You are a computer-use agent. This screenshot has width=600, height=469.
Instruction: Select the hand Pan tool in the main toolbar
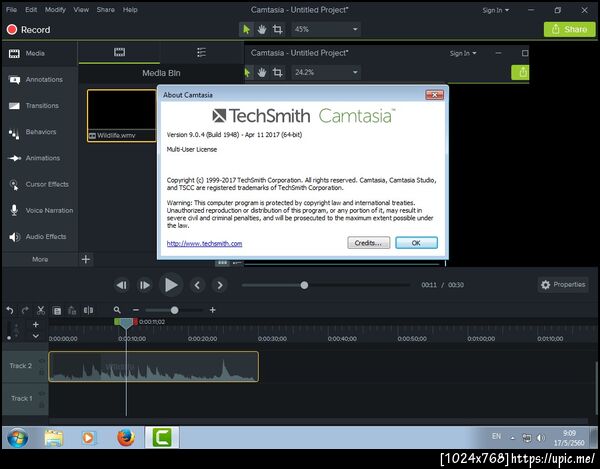click(x=262, y=29)
